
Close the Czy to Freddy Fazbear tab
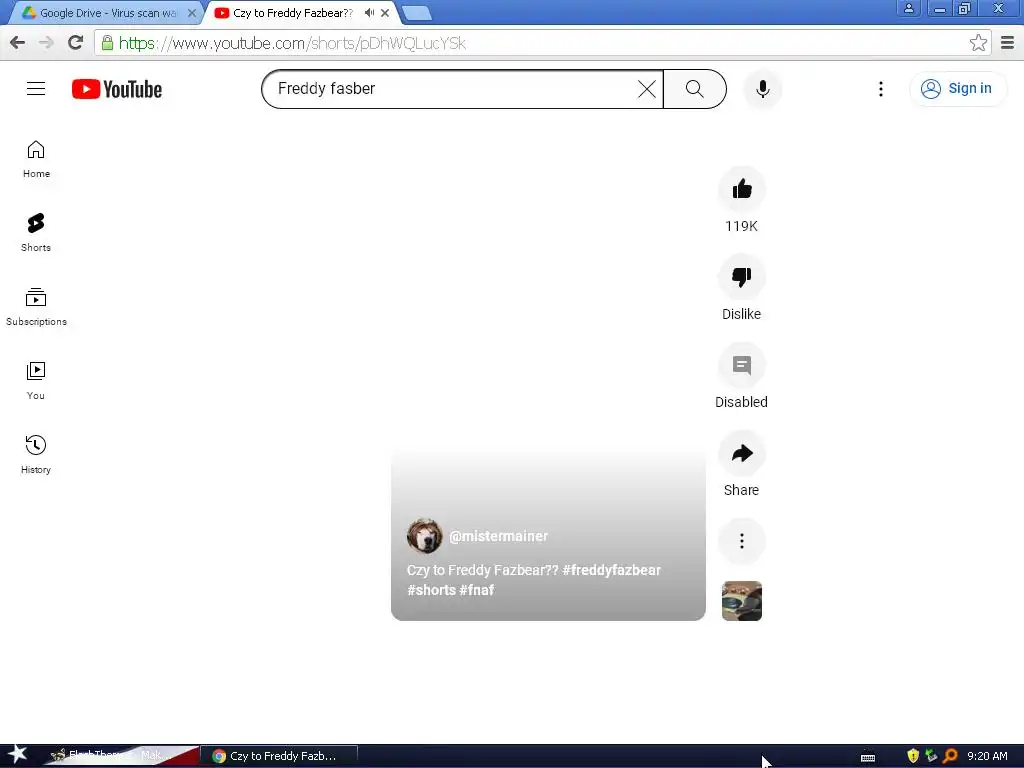click(385, 13)
